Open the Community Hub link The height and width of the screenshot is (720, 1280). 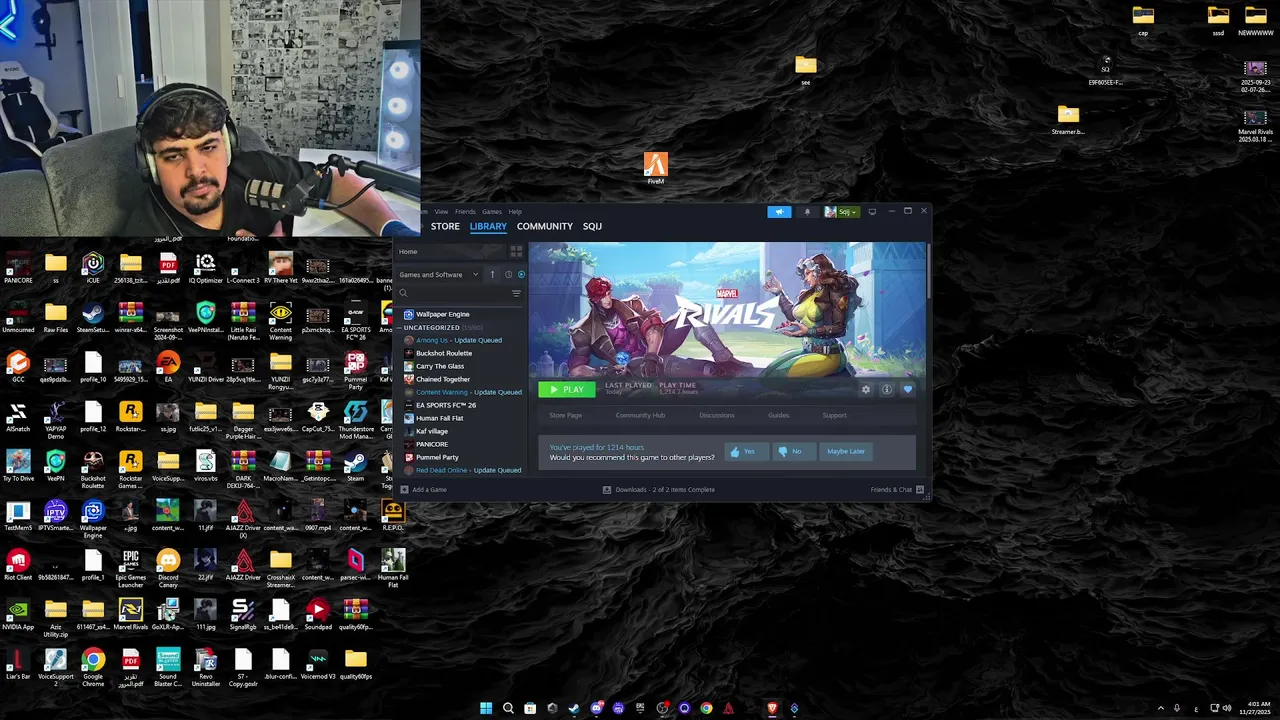[x=640, y=415]
